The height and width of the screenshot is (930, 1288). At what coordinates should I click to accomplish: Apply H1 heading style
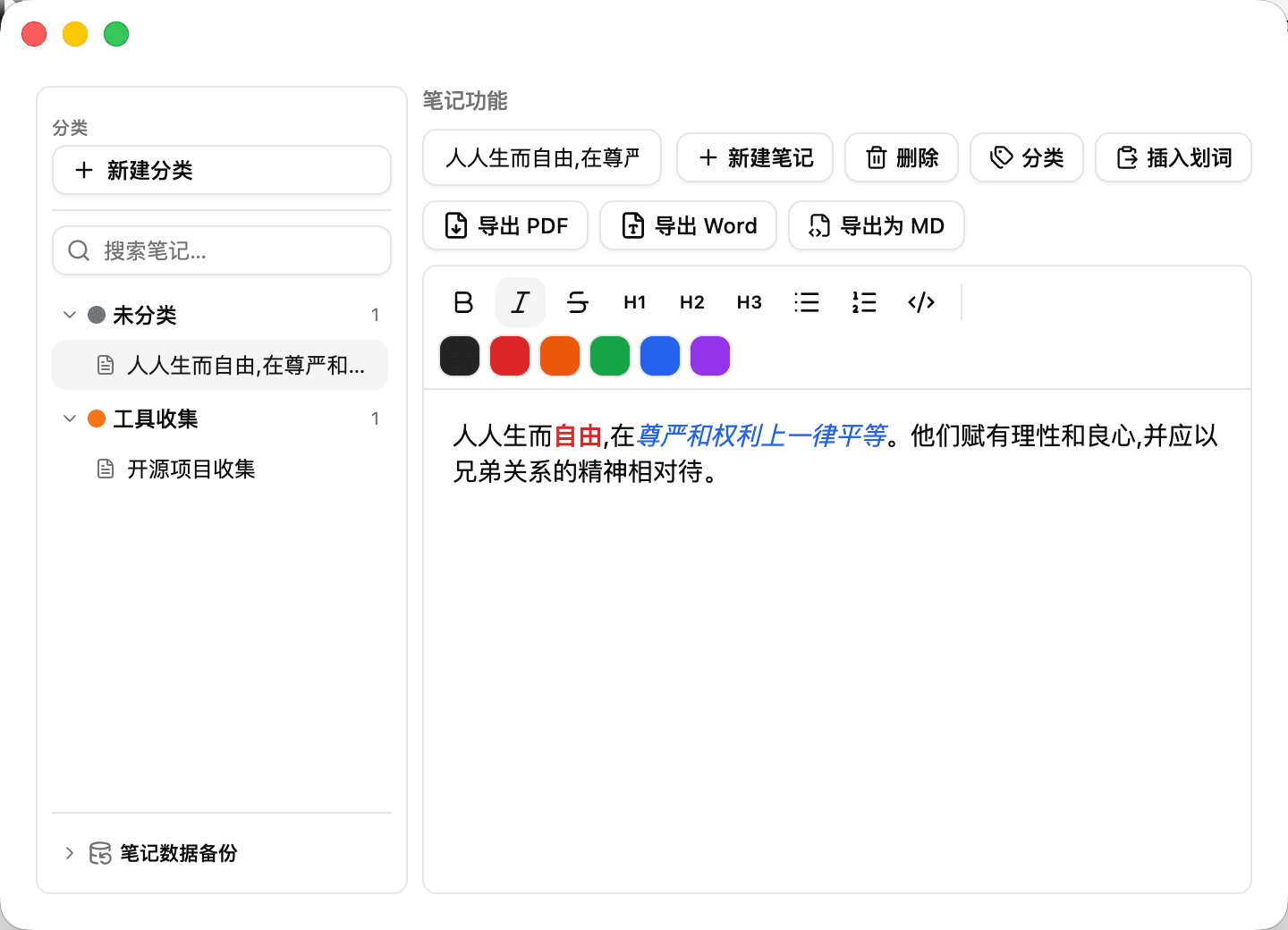pos(635,302)
